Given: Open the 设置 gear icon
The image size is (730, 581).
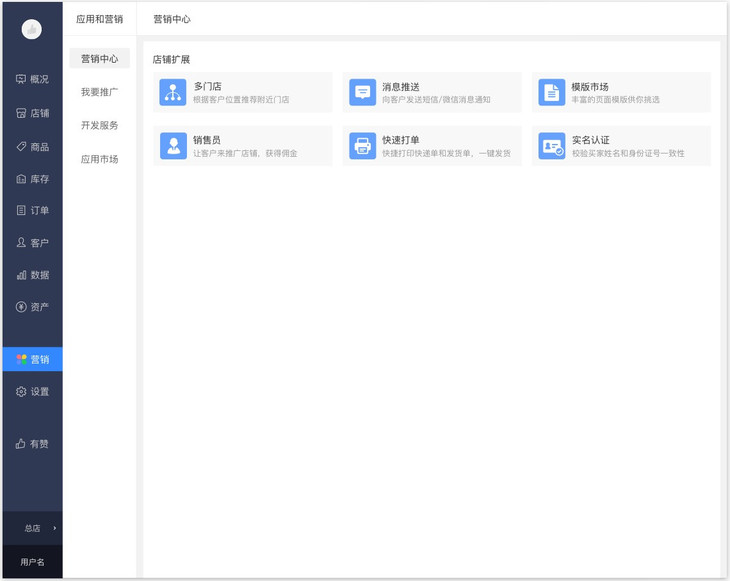Looking at the screenshot, I should (x=21, y=392).
